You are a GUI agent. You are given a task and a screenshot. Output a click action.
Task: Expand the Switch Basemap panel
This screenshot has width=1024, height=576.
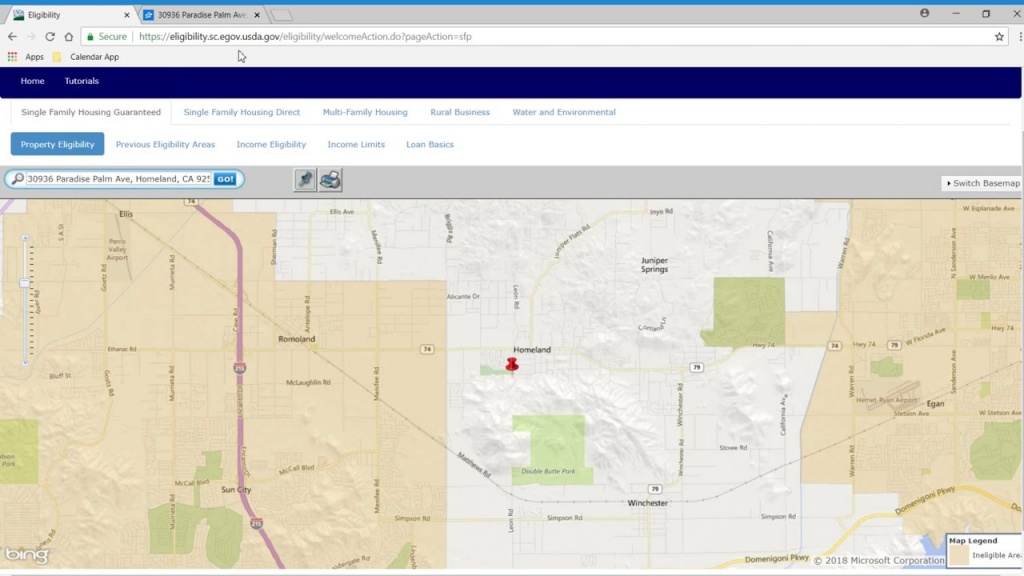[983, 183]
